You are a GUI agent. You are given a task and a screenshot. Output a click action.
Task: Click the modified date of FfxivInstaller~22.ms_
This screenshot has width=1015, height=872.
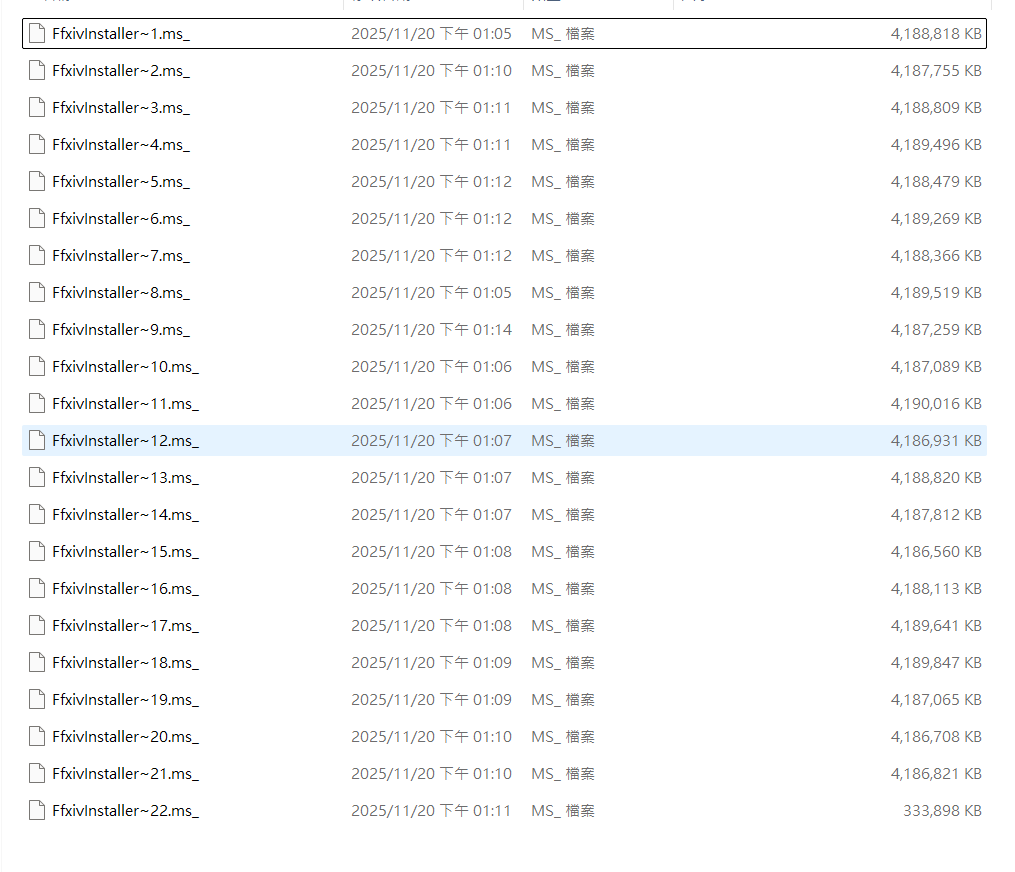[431, 811]
